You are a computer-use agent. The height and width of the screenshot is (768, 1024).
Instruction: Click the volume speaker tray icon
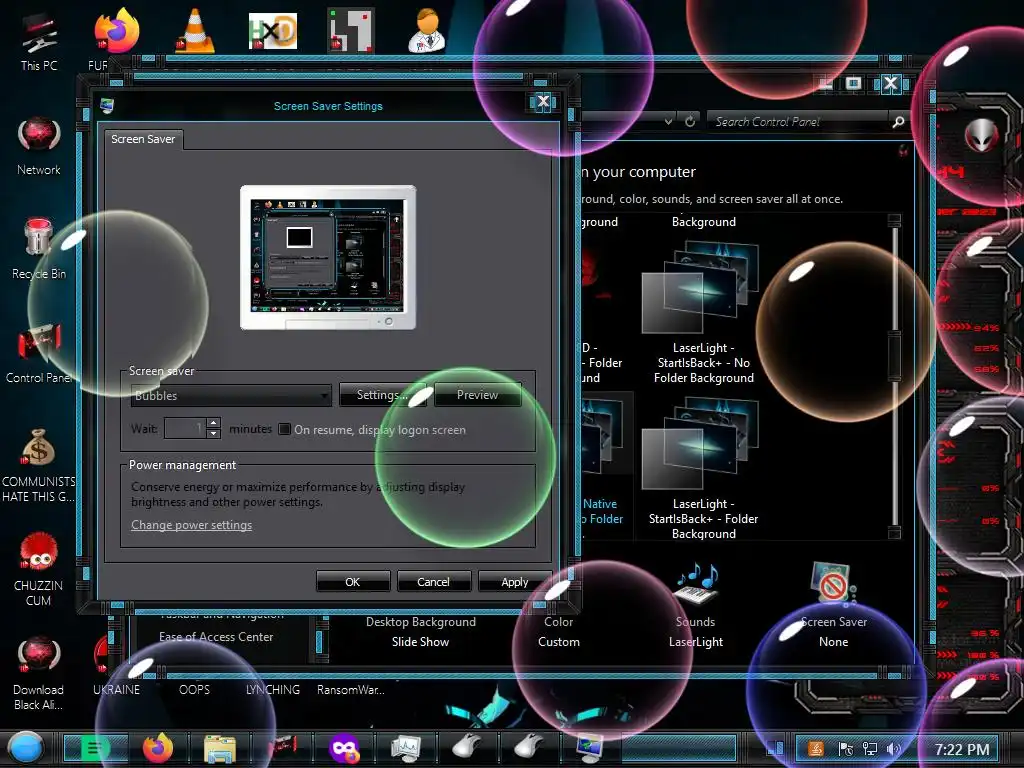pos(893,749)
